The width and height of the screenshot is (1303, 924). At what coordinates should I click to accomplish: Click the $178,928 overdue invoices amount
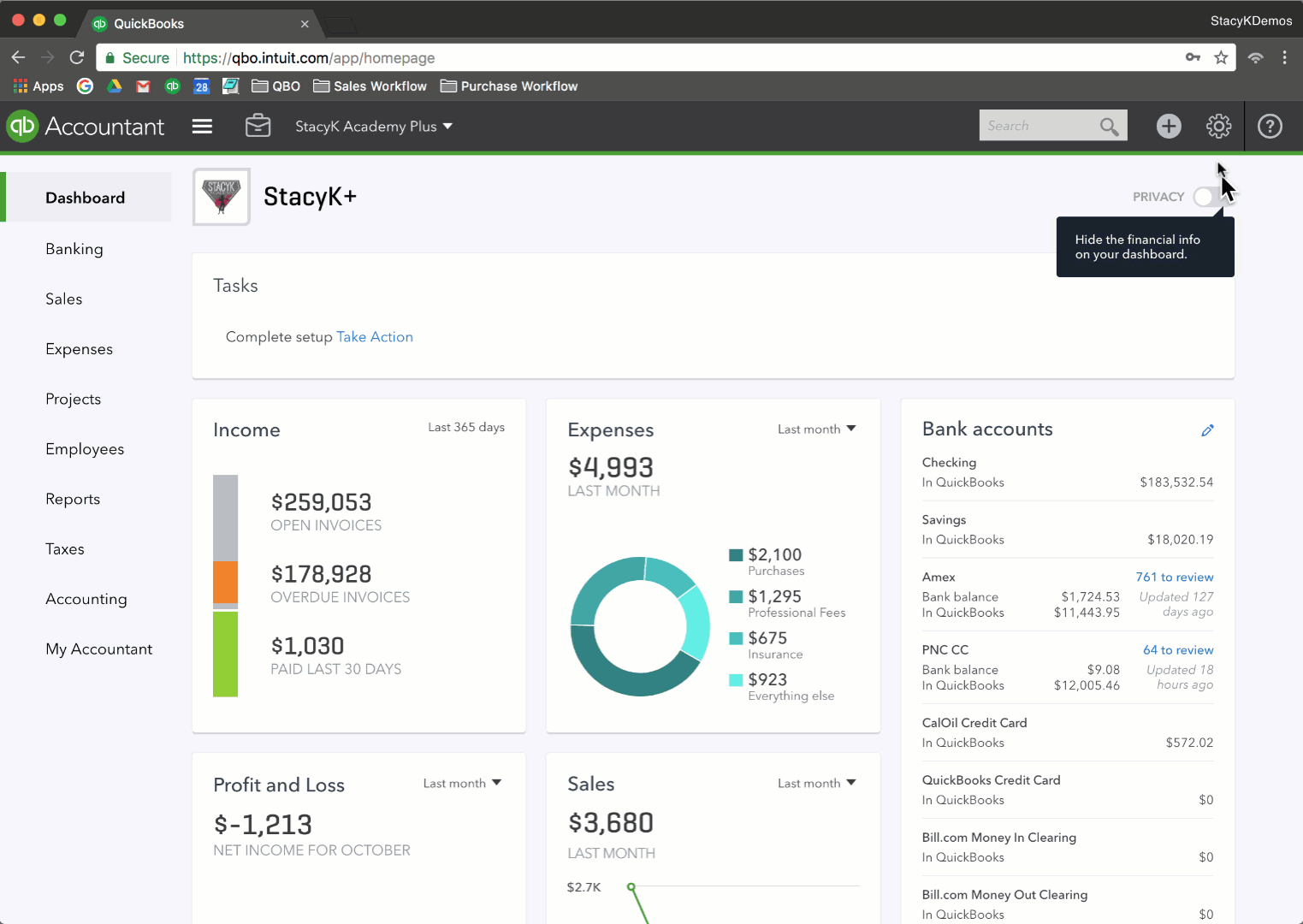(322, 574)
